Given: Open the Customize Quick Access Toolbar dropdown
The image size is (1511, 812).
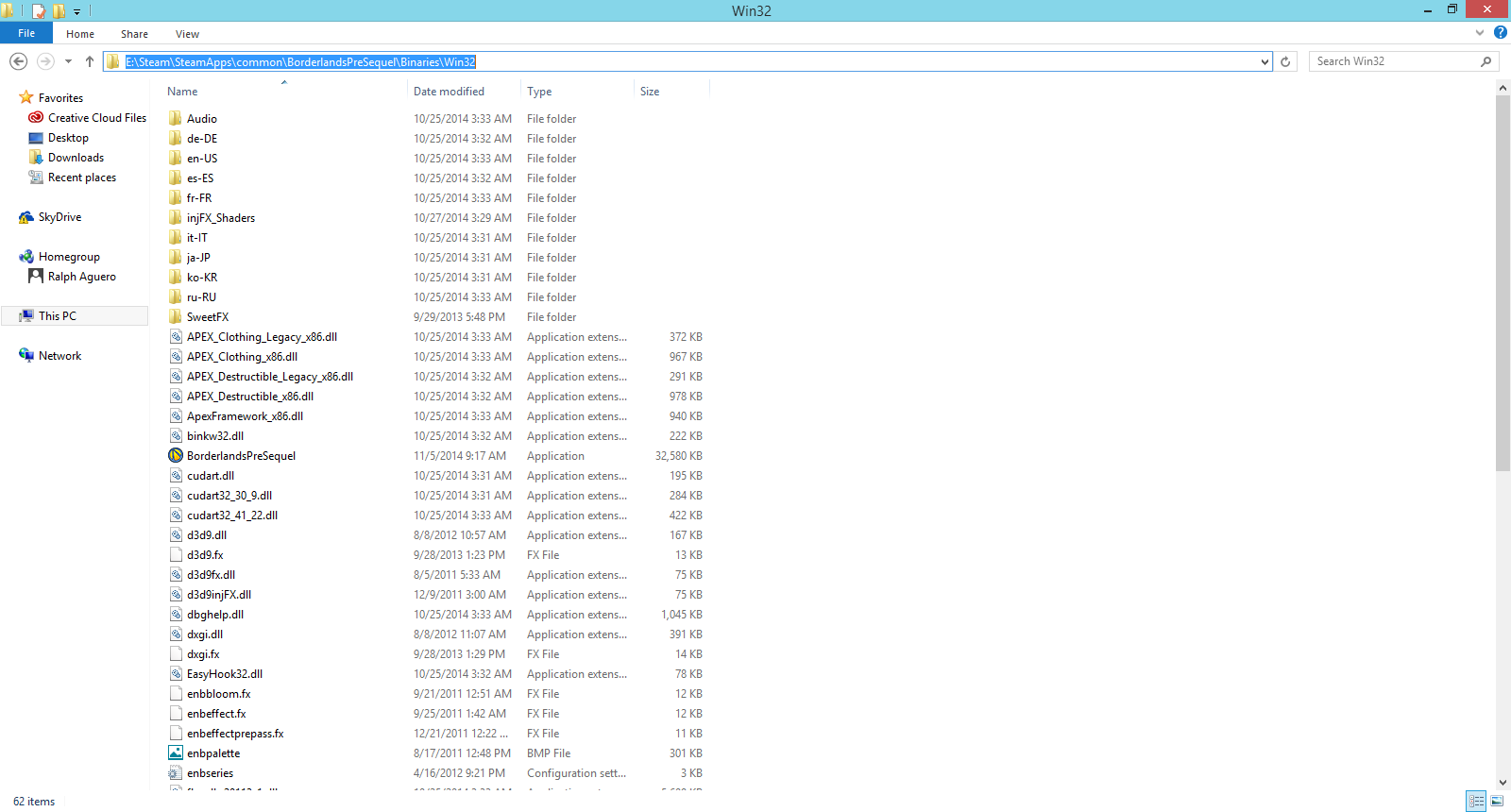Looking at the screenshot, I should [x=77, y=12].
